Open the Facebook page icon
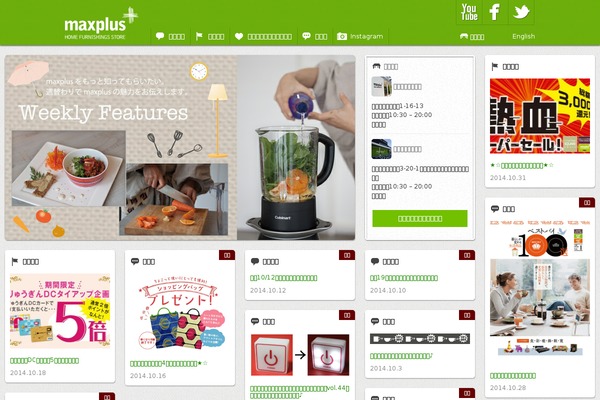Image resolution: width=600 pixels, height=400 pixels. pyautogui.click(x=495, y=12)
